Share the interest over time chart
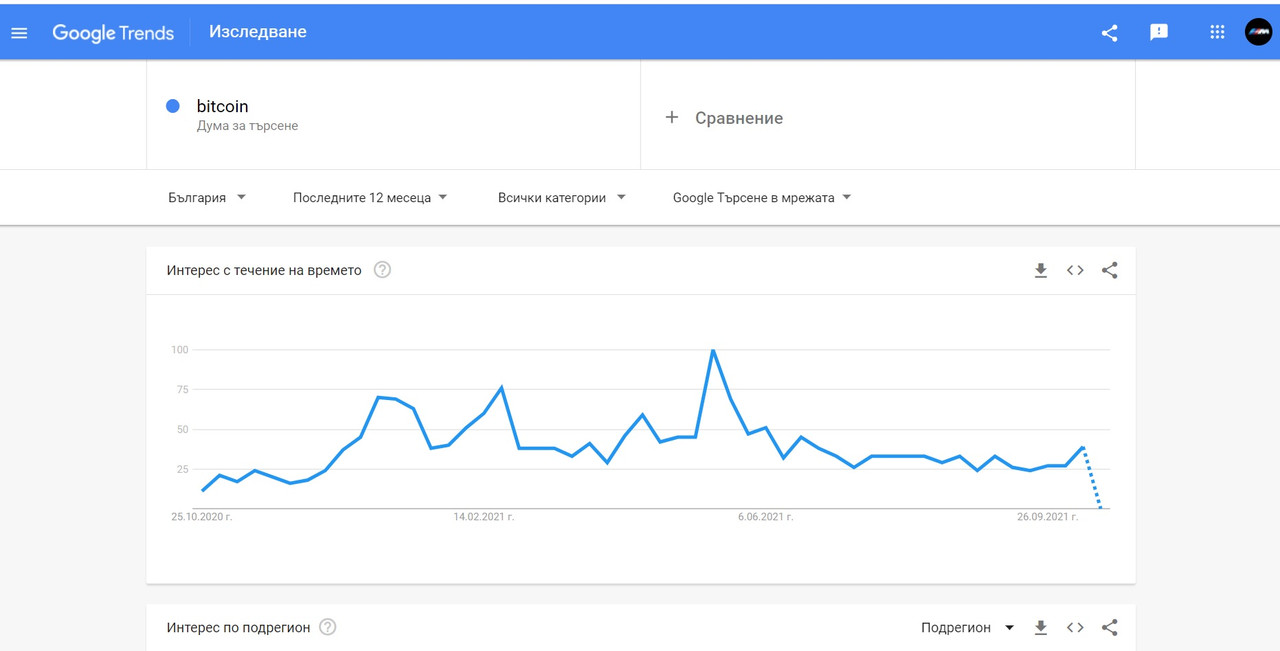1280x651 pixels. click(x=1109, y=270)
